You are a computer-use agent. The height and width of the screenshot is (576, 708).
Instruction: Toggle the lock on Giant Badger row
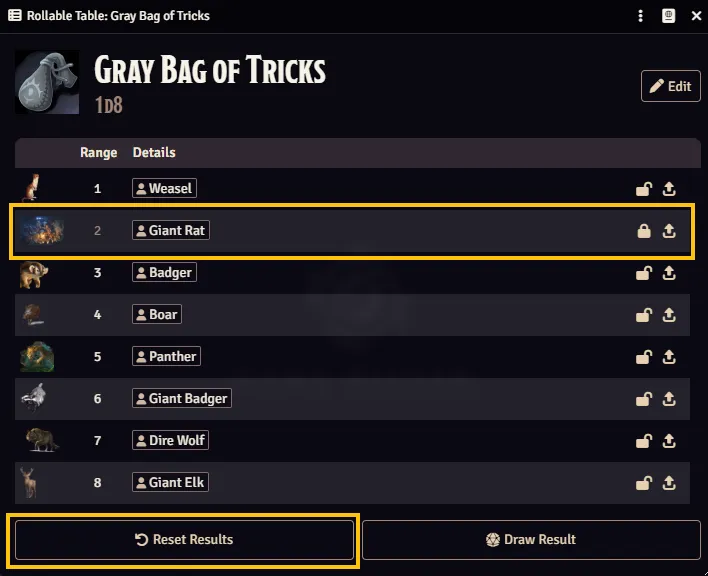(x=644, y=399)
